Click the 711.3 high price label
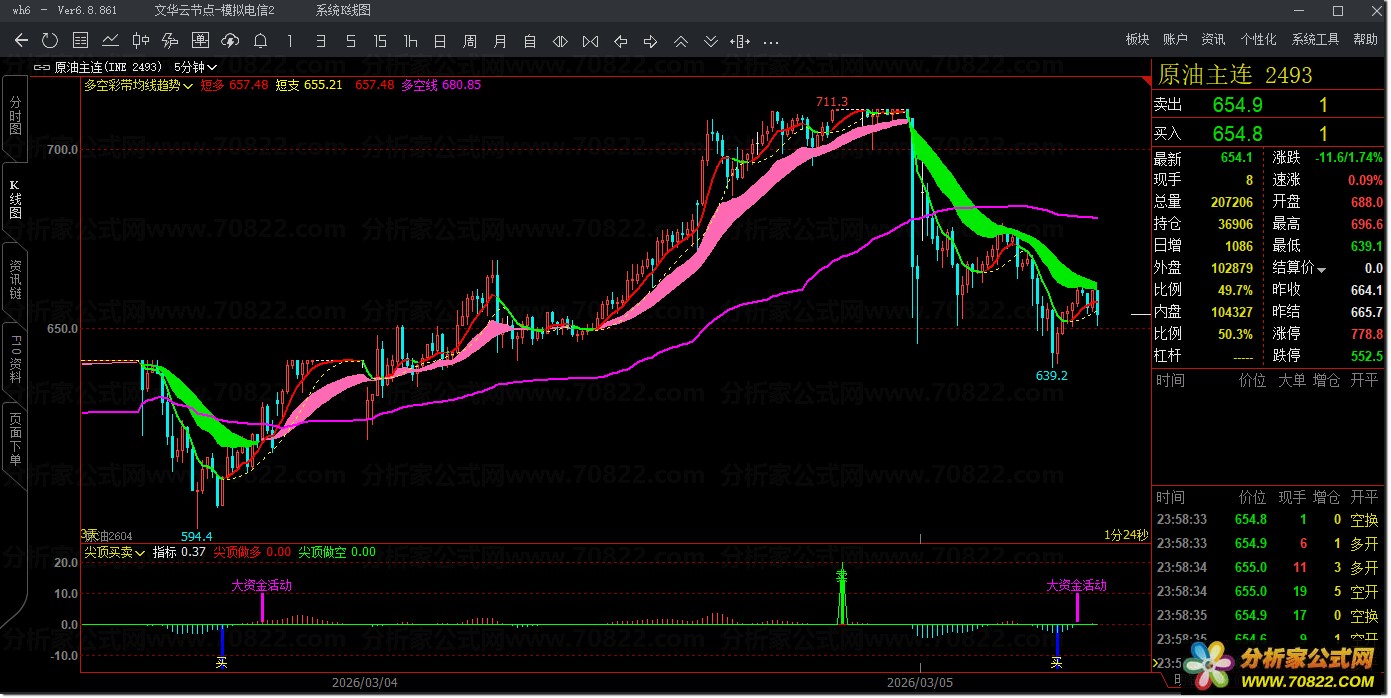This screenshot has height=698, width=1391. click(x=832, y=102)
